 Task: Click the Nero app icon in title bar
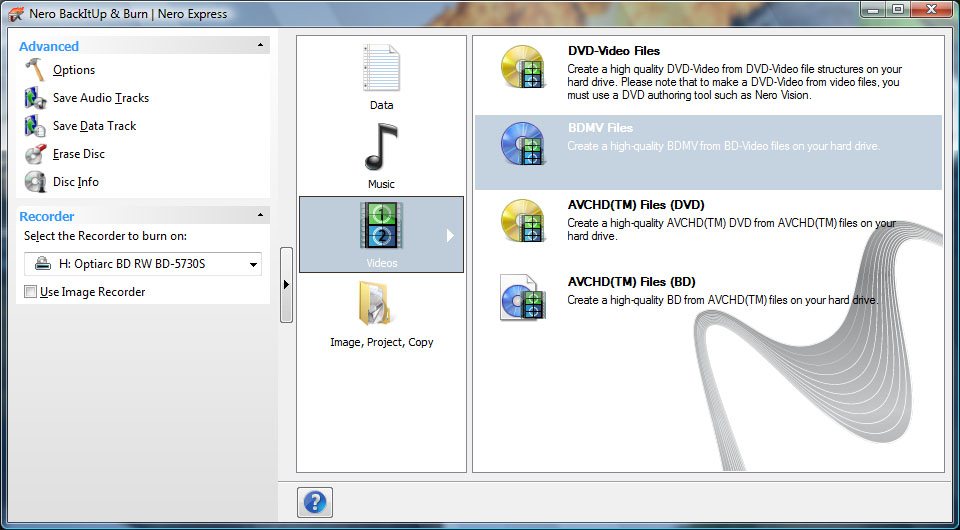[x=17, y=13]
